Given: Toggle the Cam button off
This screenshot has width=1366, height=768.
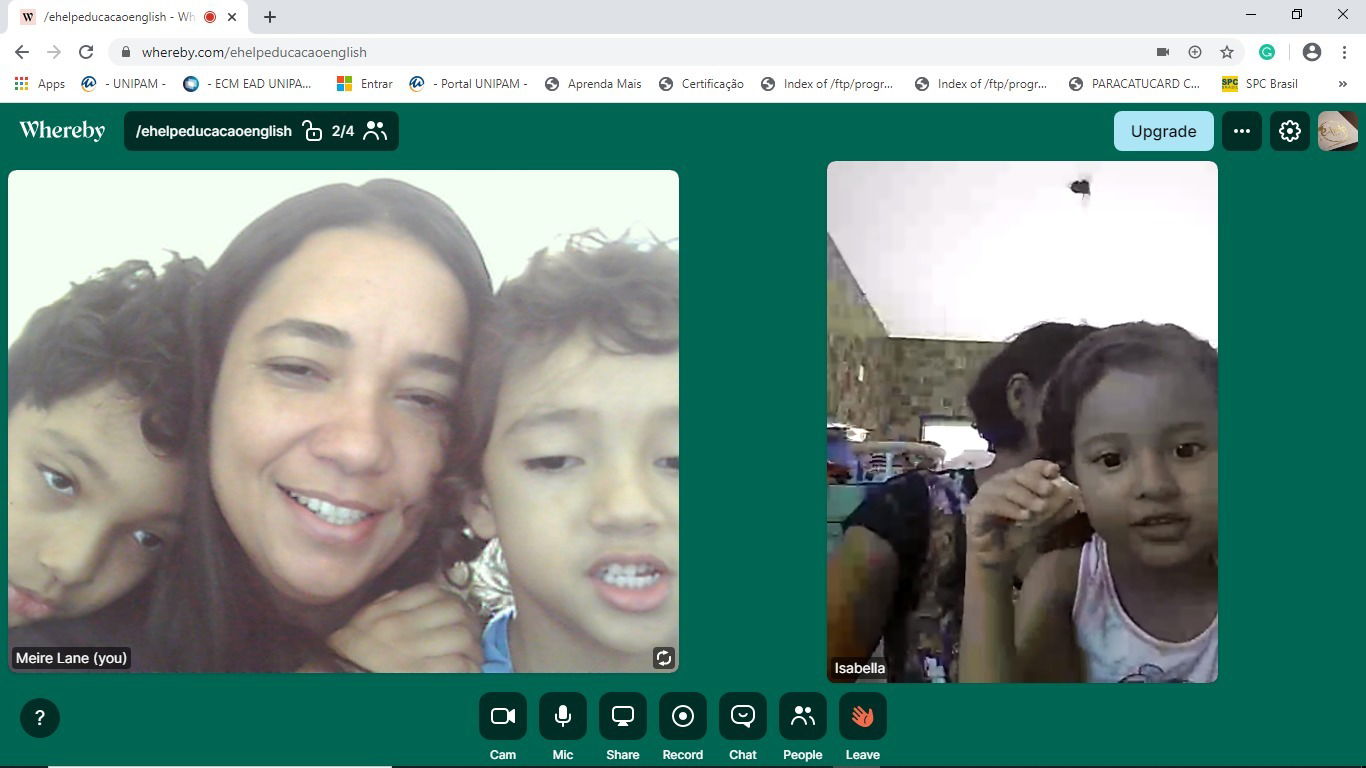Looking at the screenshot, I should click(x=503, y=716).
